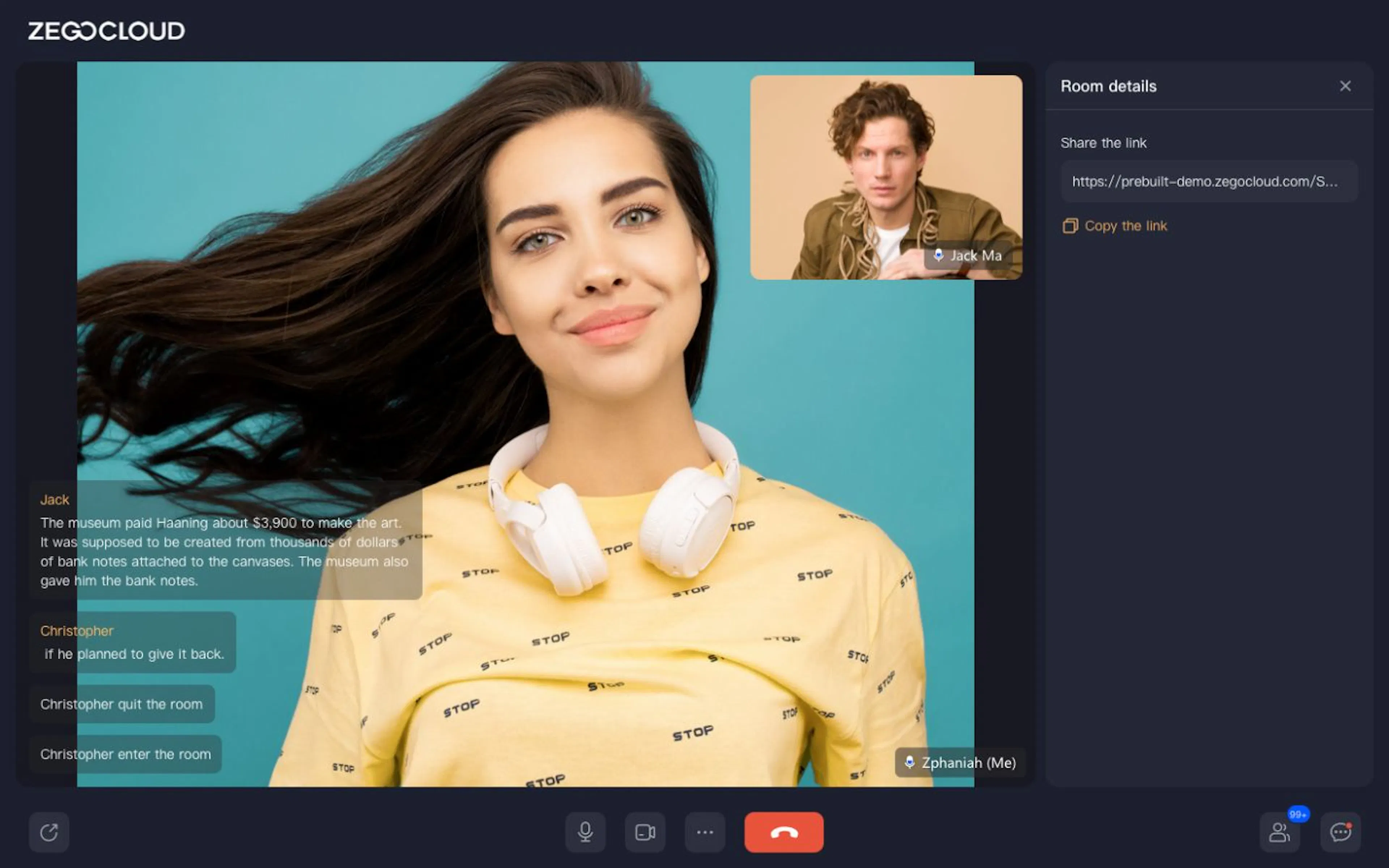The image size is (1389, 868).
Task: Close the Room details panel
Action: click(x=1345, y=86)
